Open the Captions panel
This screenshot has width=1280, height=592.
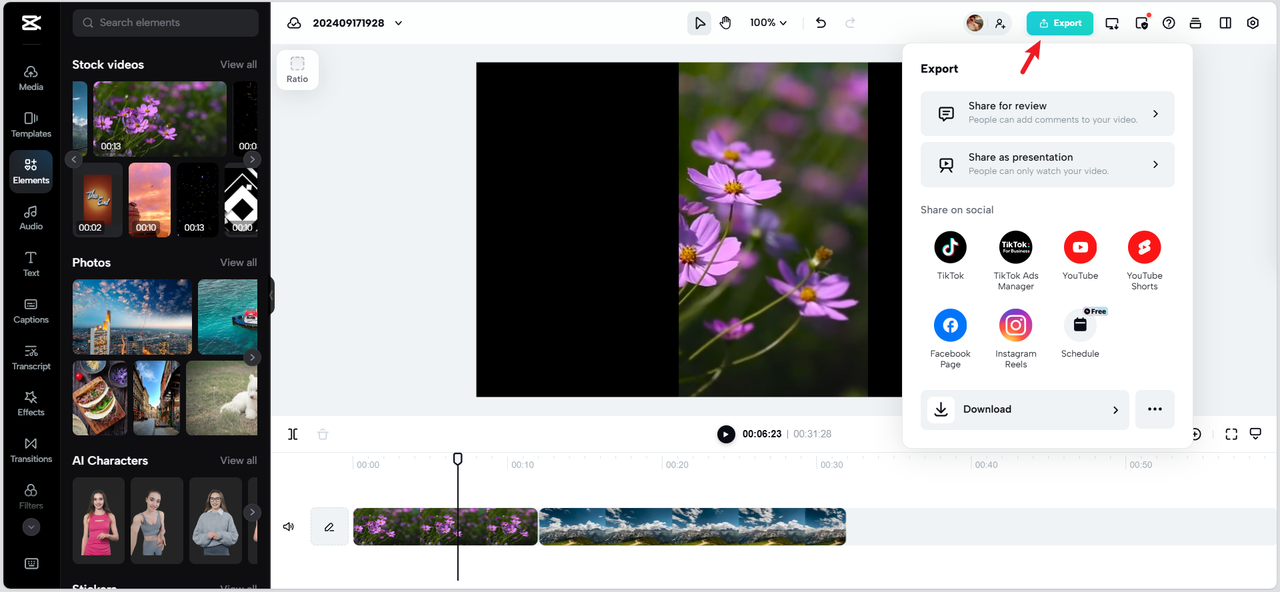tap(31, 310)
